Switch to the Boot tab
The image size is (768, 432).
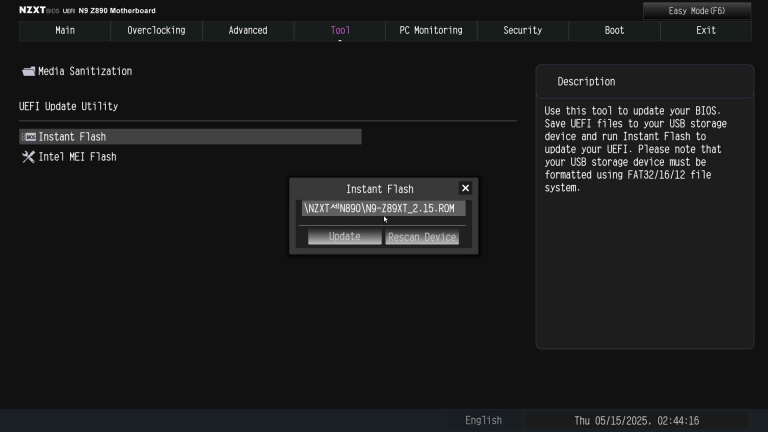coord(614,30)
